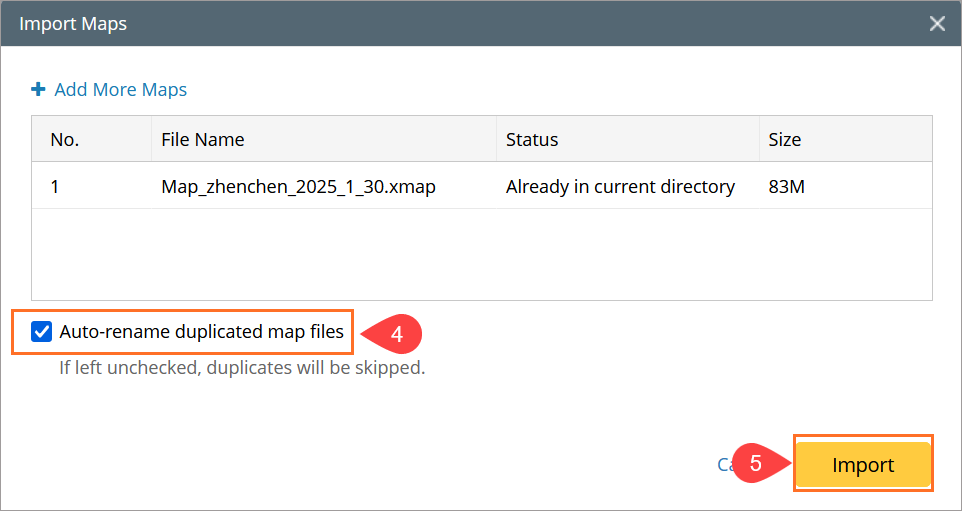The height and width of the screenshot is (511, 962).
Task: Click the red callout marker numbered 5
Action: [757, 464]
